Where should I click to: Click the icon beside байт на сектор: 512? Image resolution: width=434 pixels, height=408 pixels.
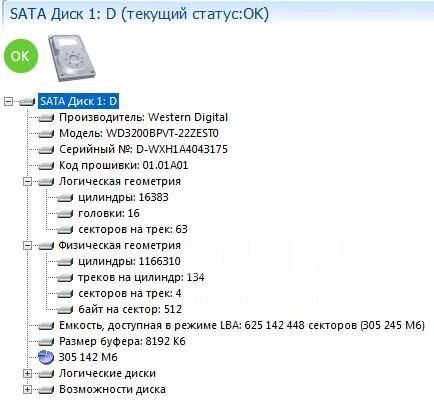pyautogui.click(x=65, y=309)
